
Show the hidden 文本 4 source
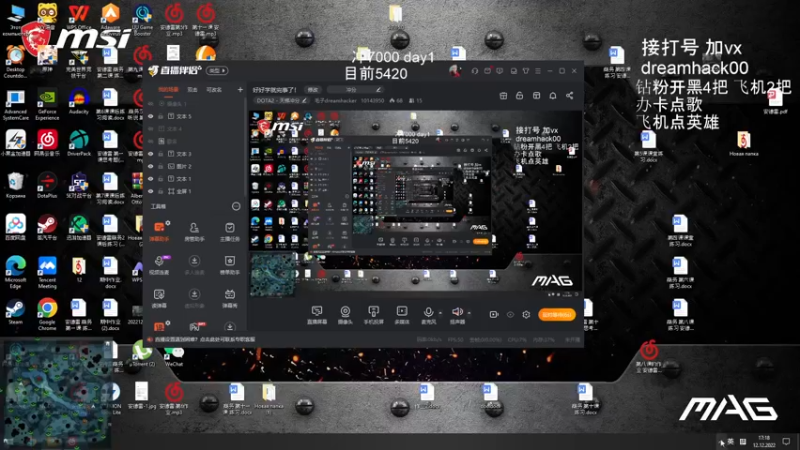point(151,129)
